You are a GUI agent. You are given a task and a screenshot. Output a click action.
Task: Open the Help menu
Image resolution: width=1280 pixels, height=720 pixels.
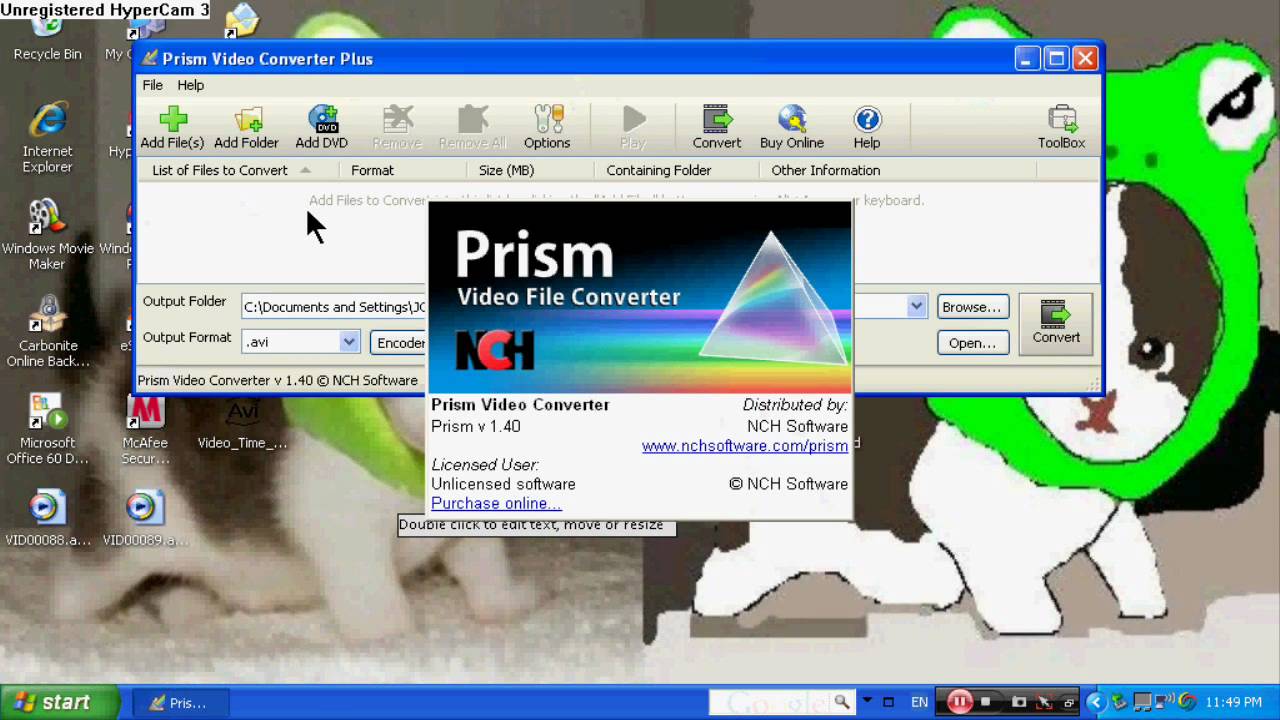[190, 85]
